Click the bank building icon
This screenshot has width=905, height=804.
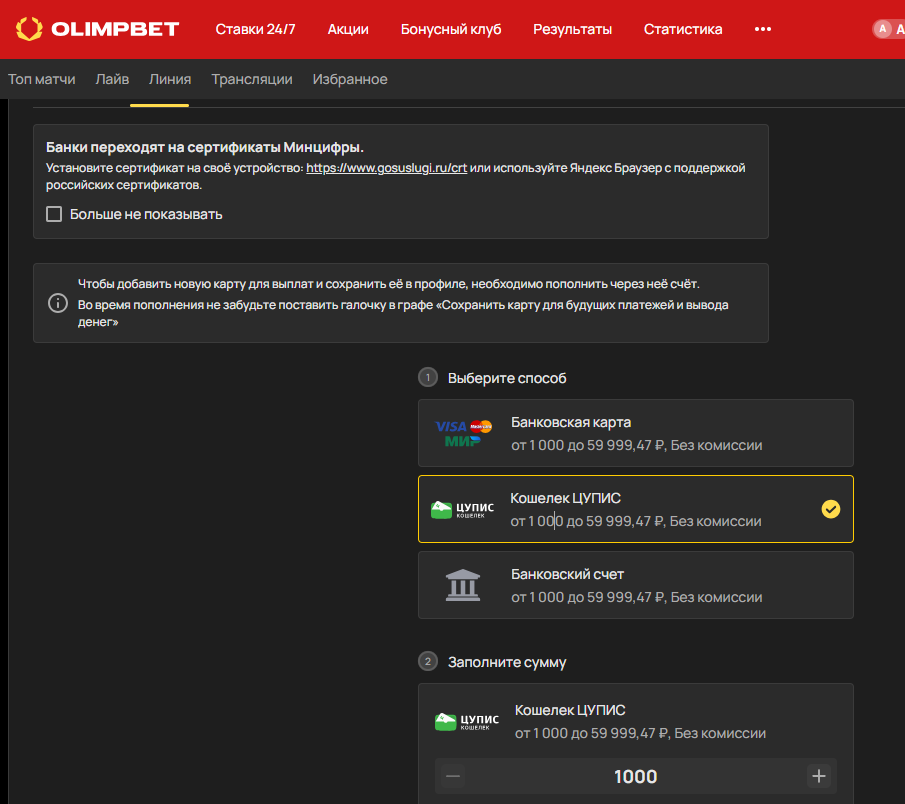pyautogui.click(x=463, y=585)
